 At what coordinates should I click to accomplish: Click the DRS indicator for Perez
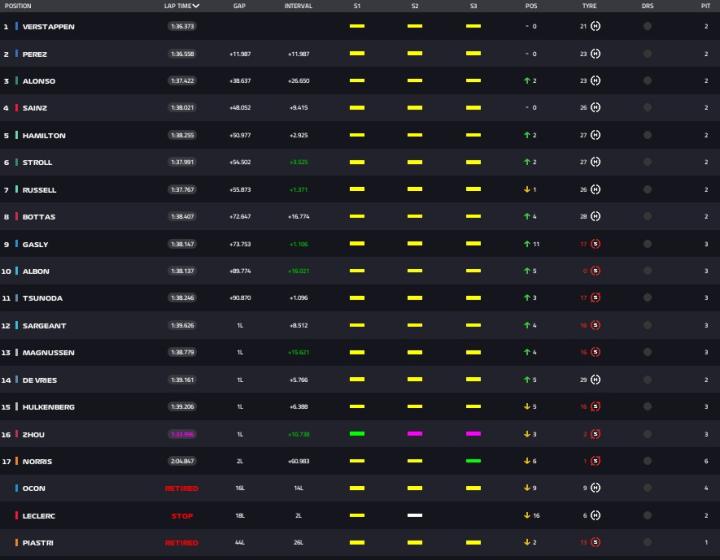[x=647, y=54]
